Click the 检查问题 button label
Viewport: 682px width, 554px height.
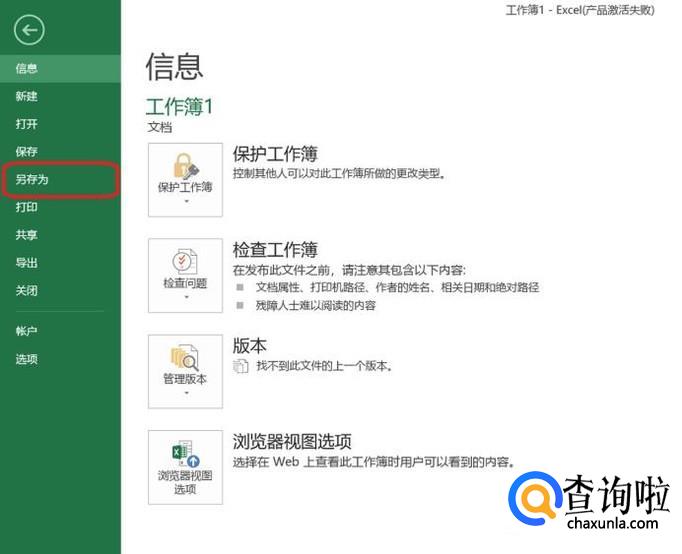click(x=185, y=284)
